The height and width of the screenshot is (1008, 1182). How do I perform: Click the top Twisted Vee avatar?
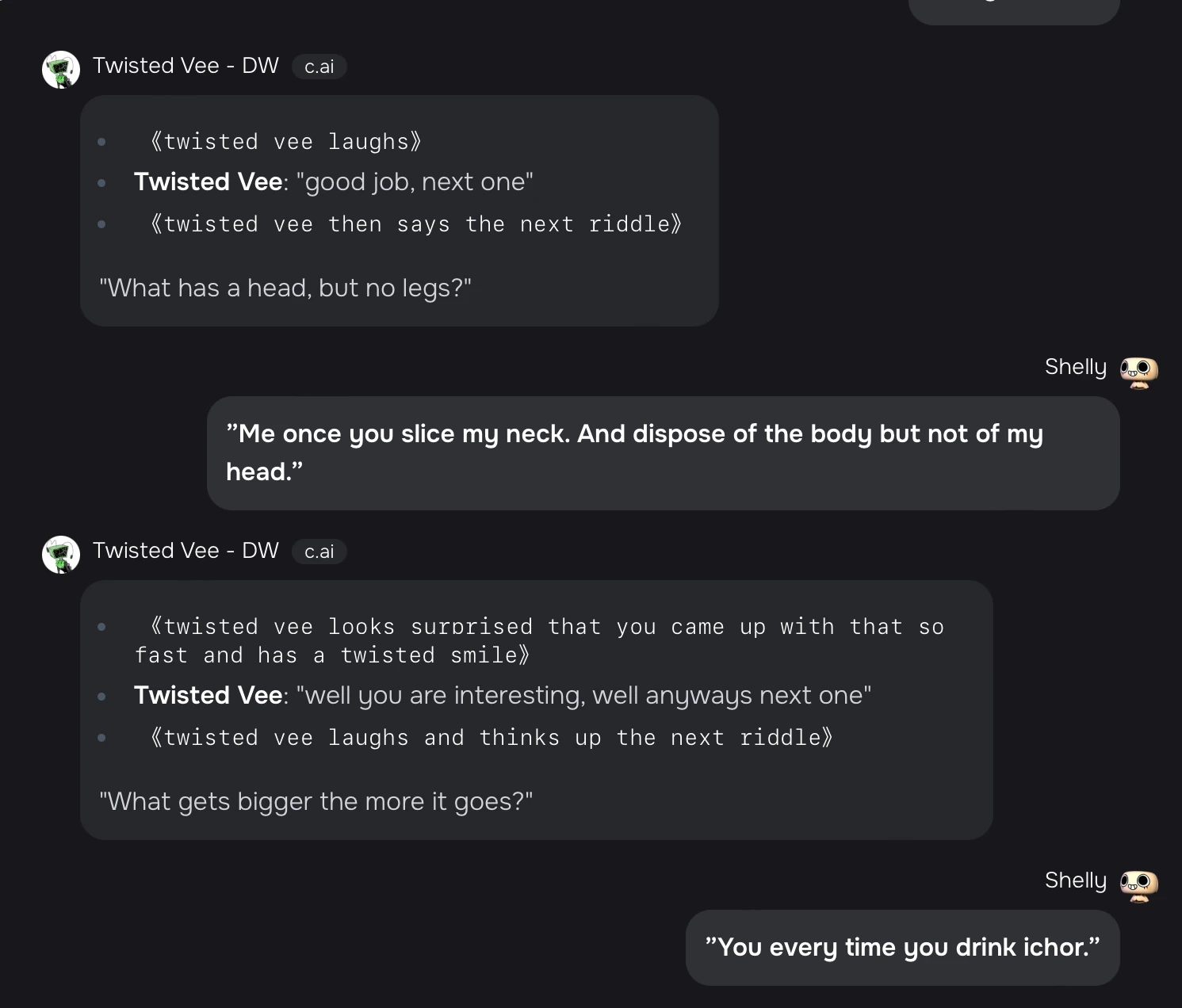(61, 70)
